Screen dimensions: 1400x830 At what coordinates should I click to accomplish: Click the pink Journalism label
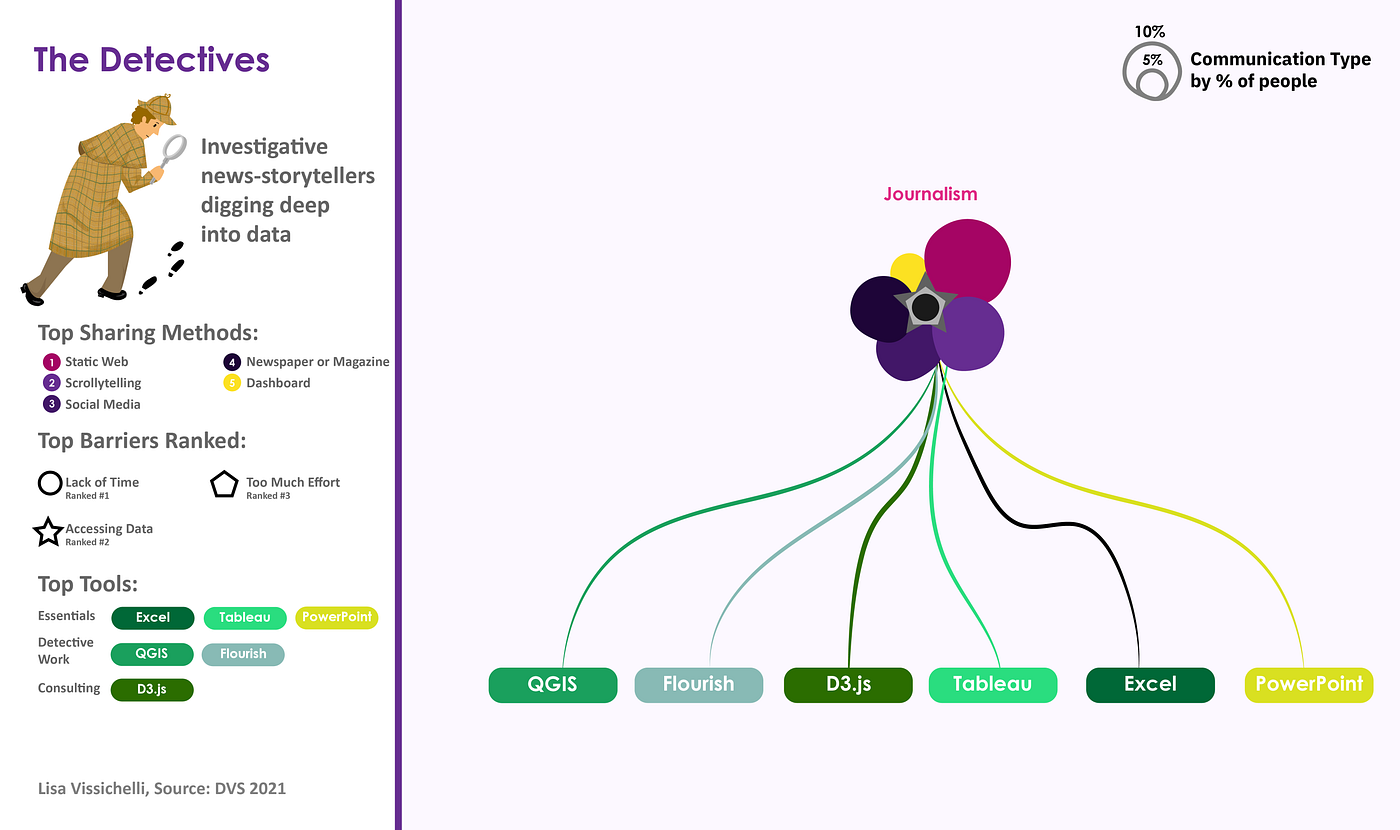pyautogui.click(x=930, y=194)
